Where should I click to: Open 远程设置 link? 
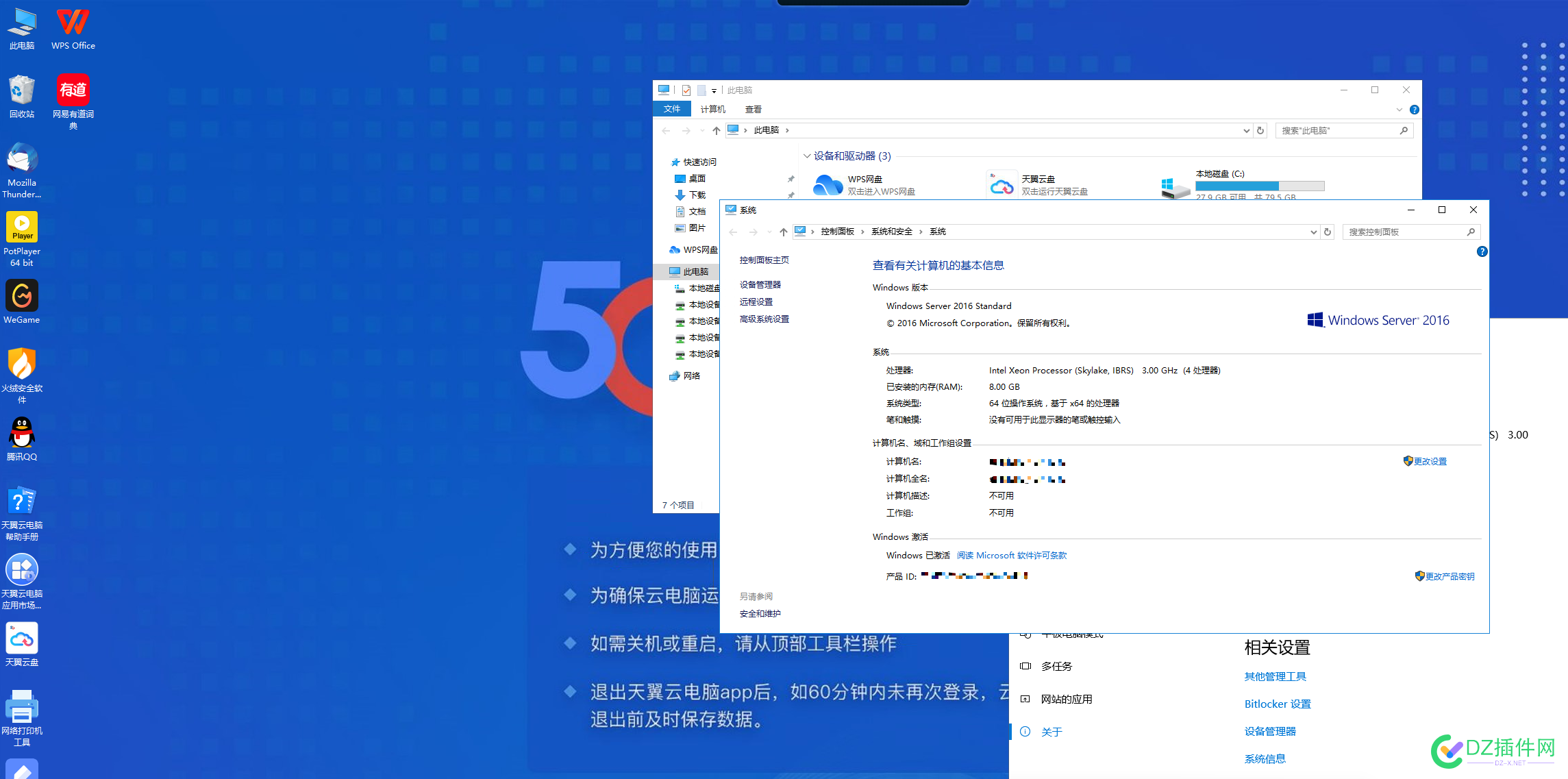[x=756, y=302]
